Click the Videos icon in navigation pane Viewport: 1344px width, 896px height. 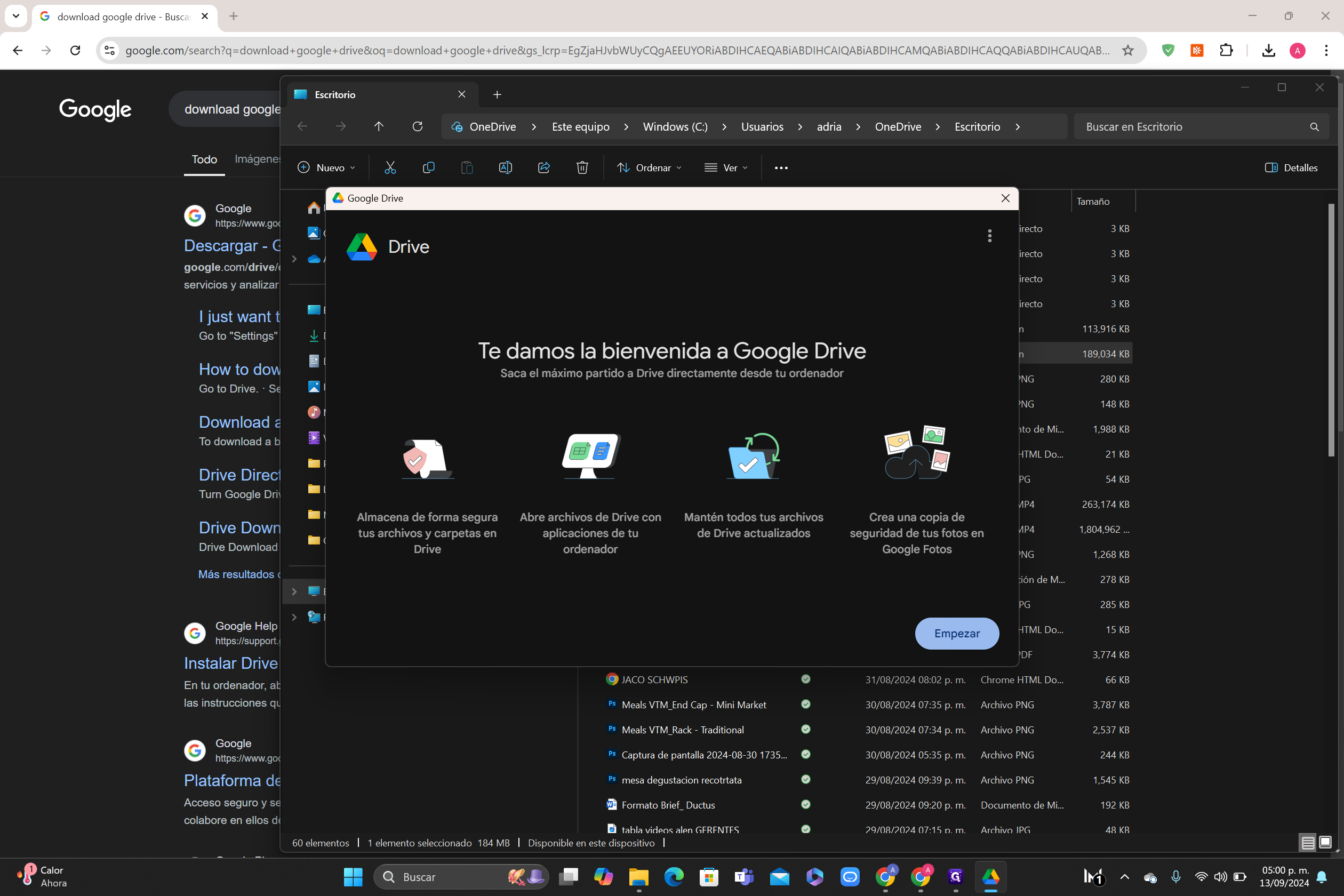pyautogui.click(x=314, y=438)
